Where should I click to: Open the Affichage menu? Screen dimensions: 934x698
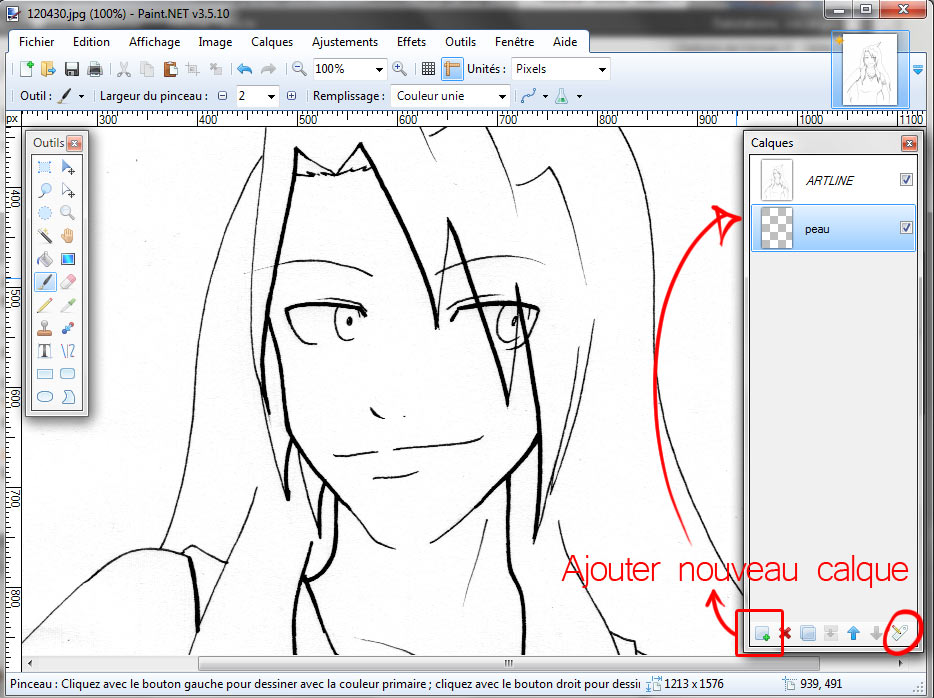click(154, 42)
